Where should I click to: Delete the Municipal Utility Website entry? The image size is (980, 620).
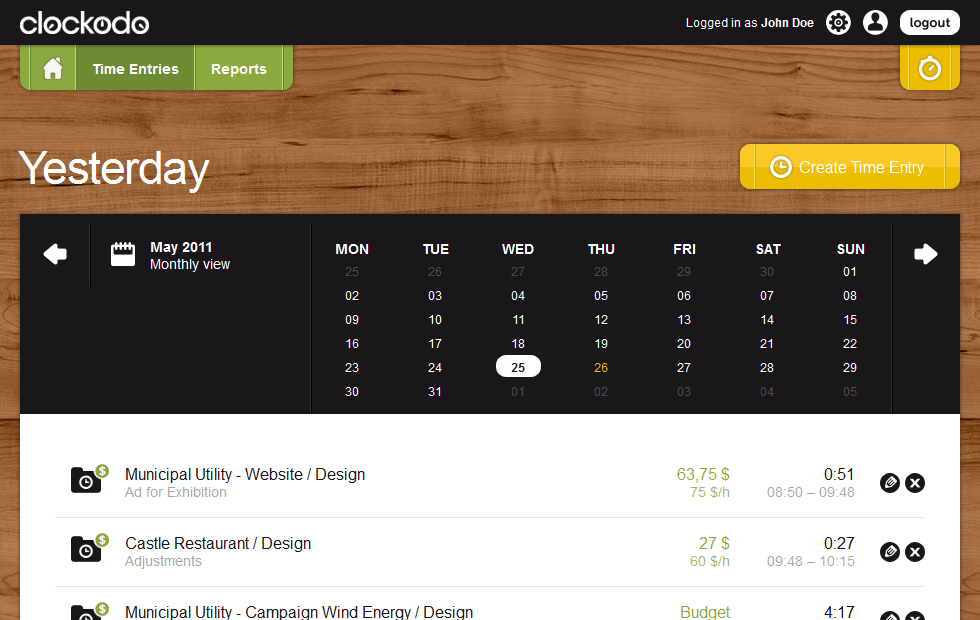point(915,482)
